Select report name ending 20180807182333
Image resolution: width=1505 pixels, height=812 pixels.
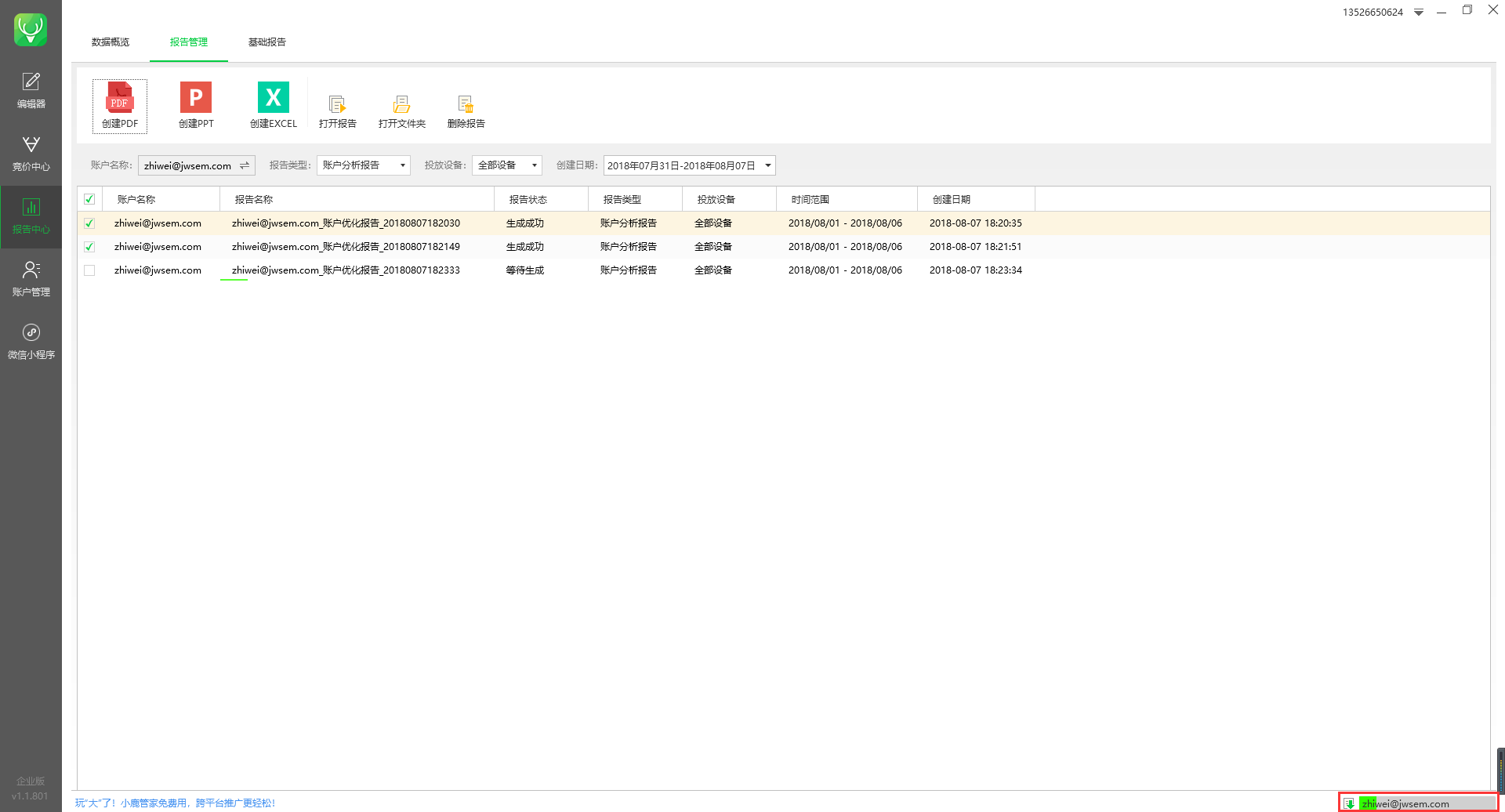click(x=346, y=270)
